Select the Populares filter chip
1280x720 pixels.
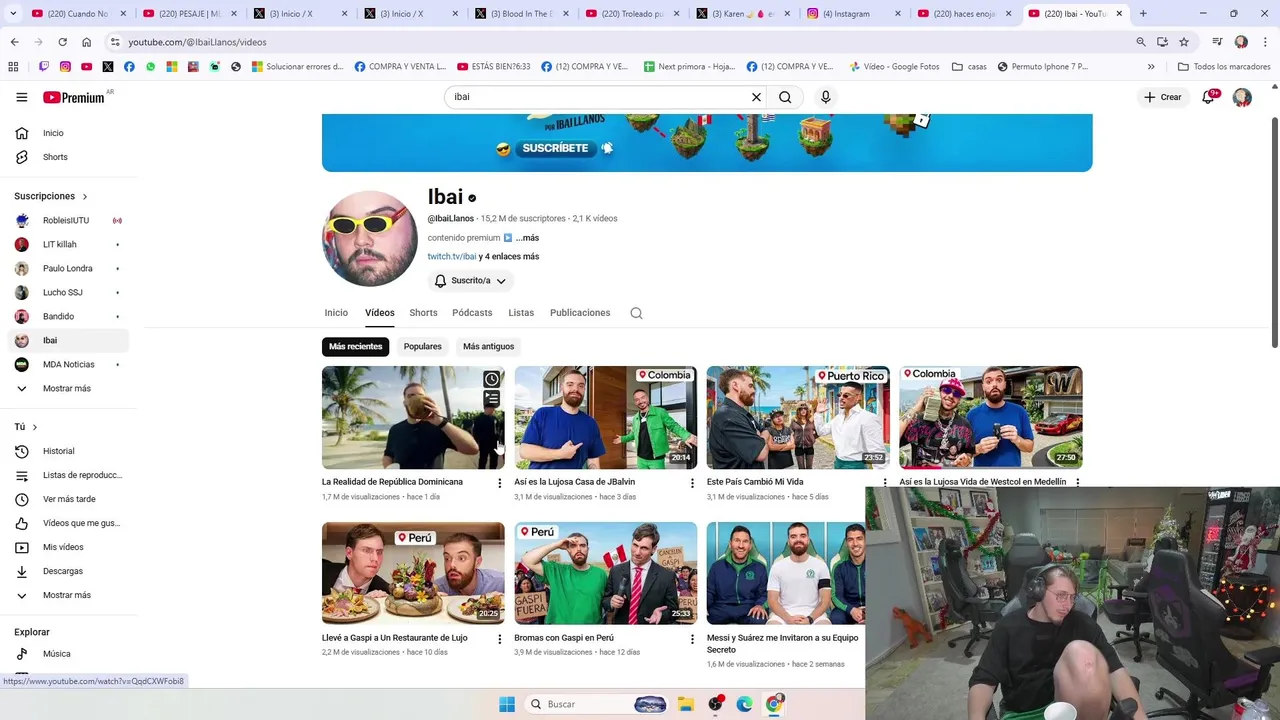pos(422,346)
